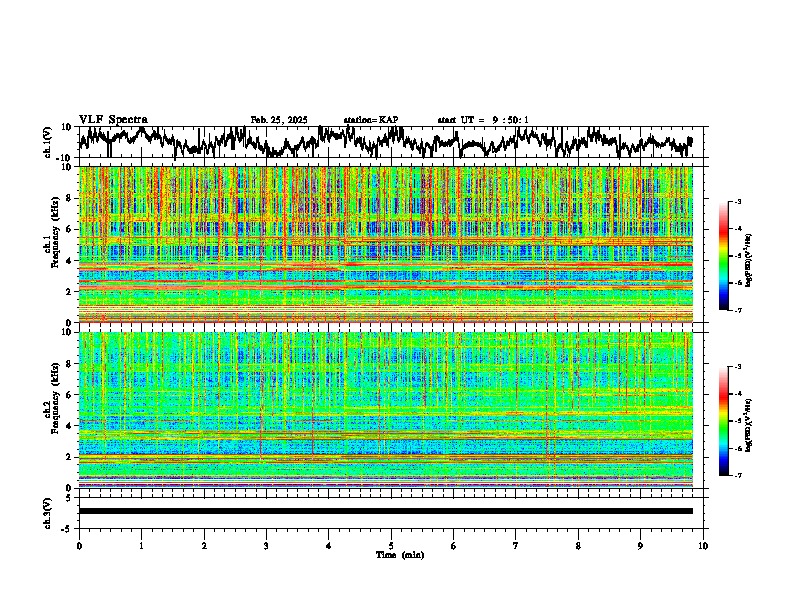Click the "3" tick on Time axis
This screenshot has width=792, height=612.
(x=266, y=546)
